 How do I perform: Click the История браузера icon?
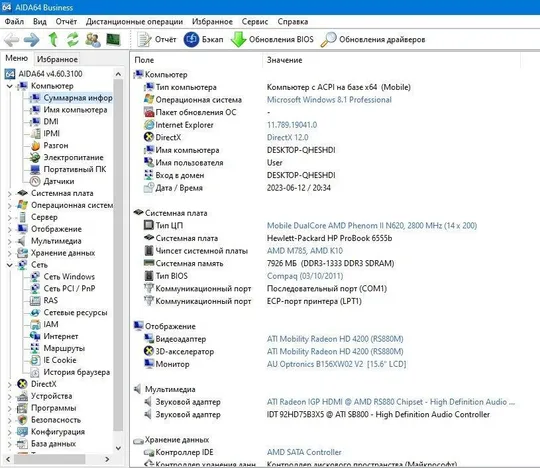click(35, 372)
